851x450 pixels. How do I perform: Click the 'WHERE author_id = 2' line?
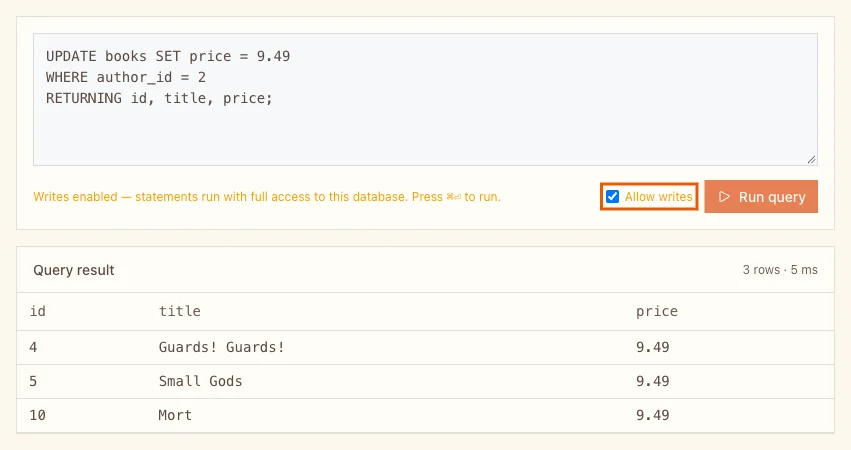point(126,77)
